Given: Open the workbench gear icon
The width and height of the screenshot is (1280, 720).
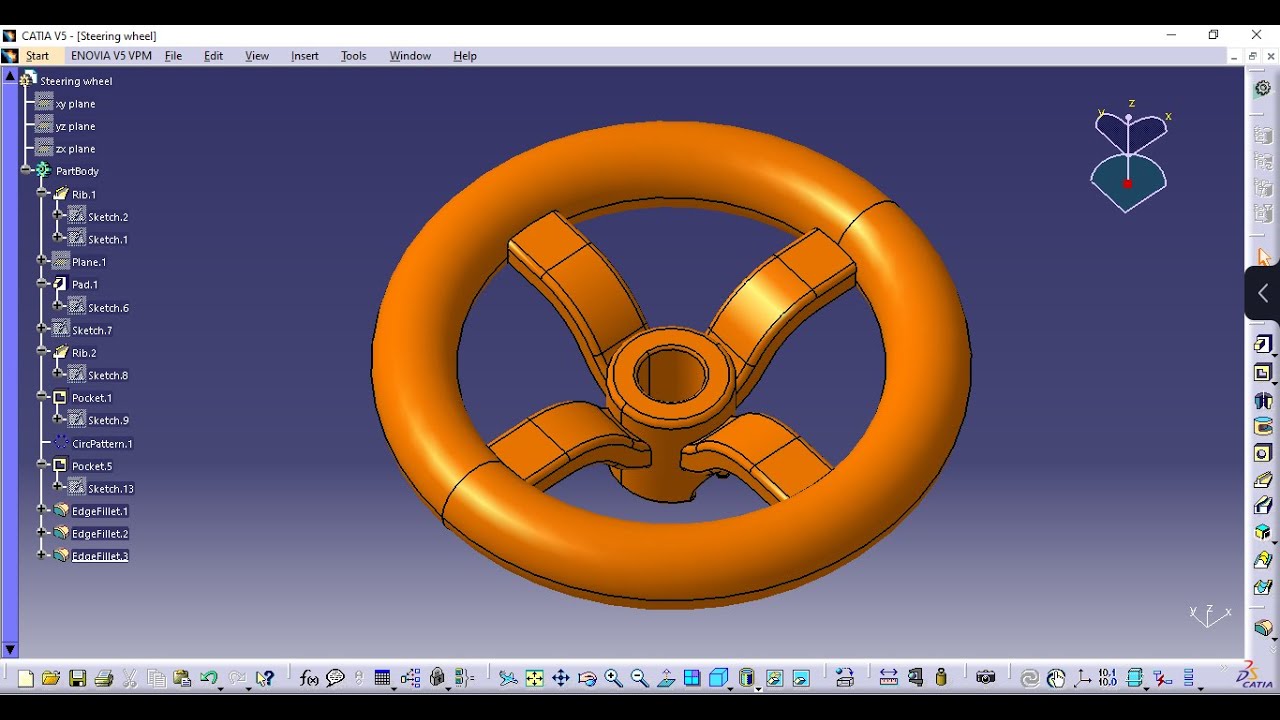Looking at the screenshot, I should click(1263, 88).
